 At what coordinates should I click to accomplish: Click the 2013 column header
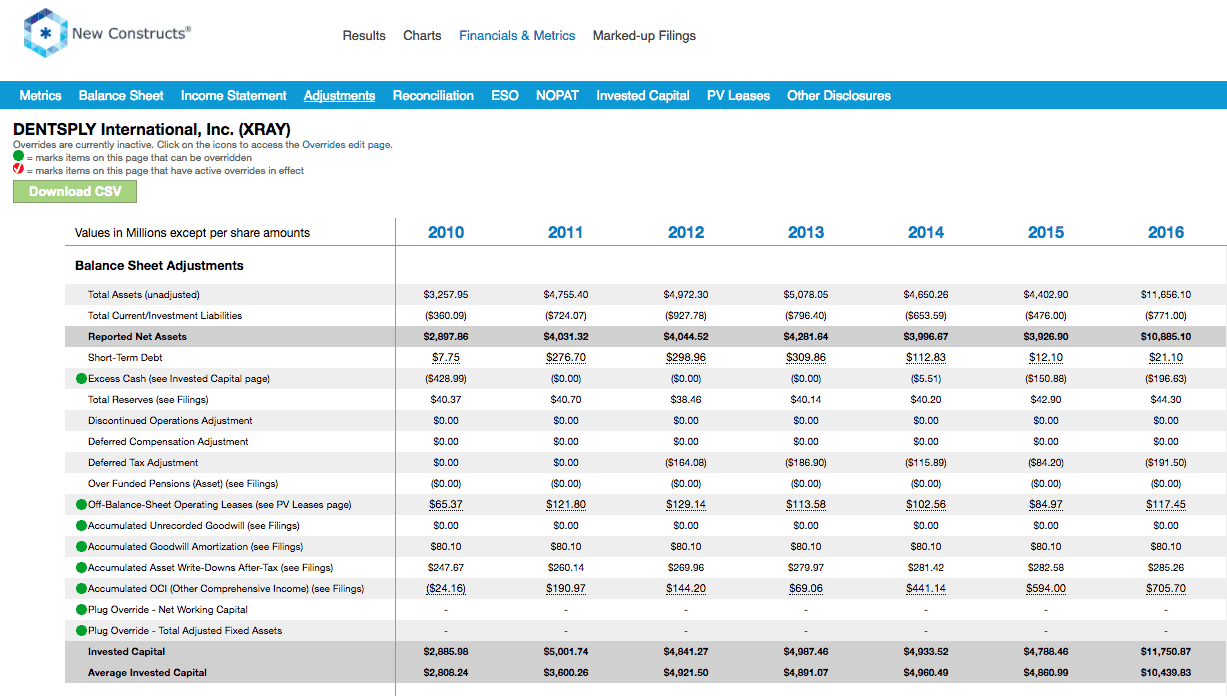806,232
